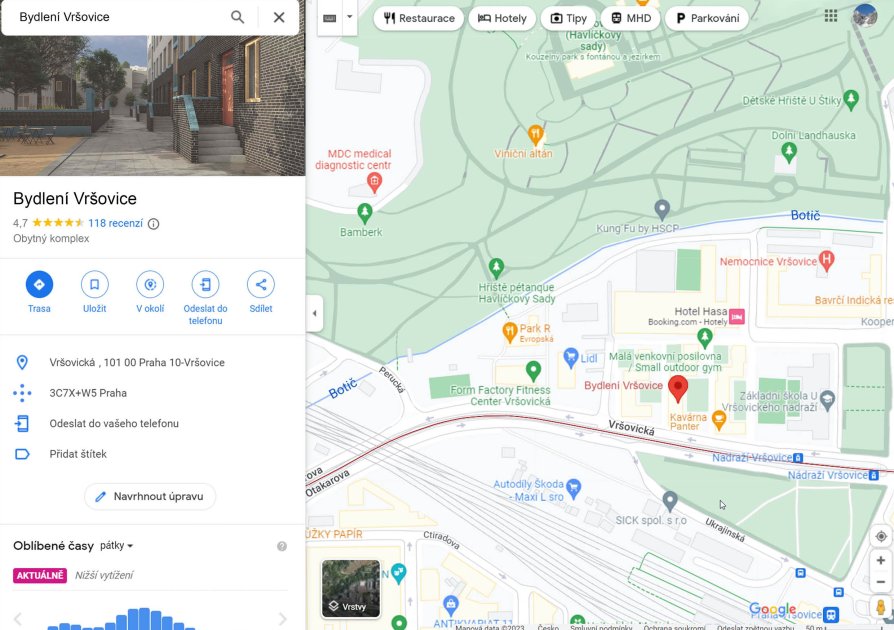This screenshot has height=630, width=894.
Task: Click Form Factory Fitness Center pin
Action: pos(533,371)
